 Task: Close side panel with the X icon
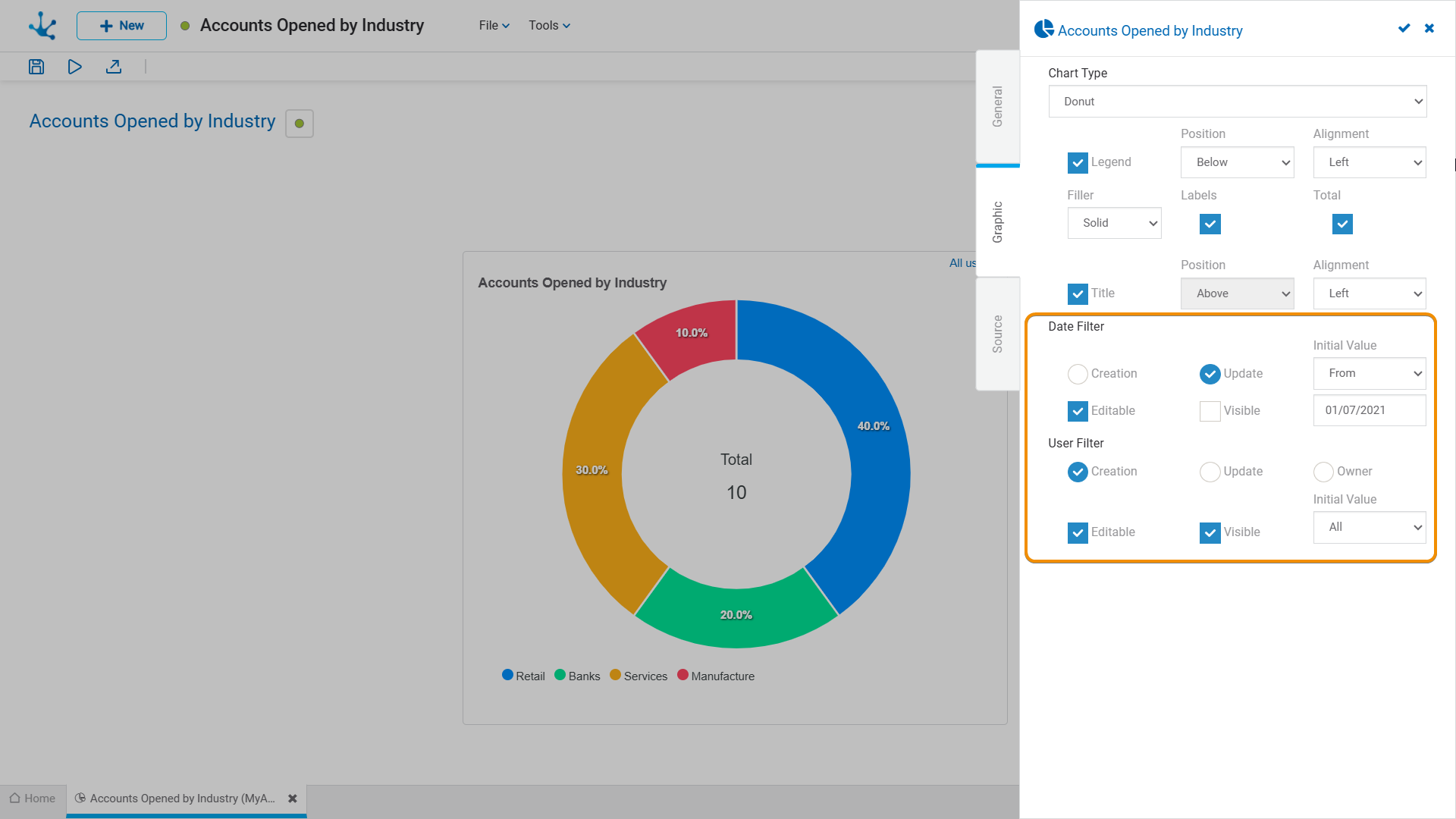1429,28
